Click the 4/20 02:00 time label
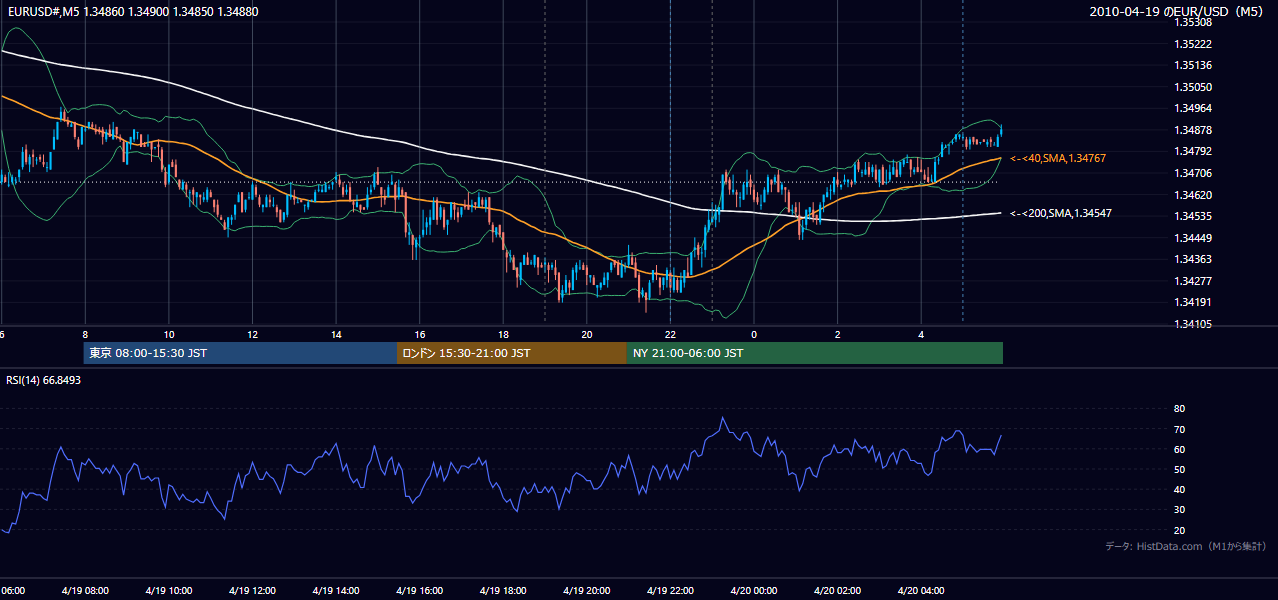Screen dimensions: 1278x600 pos(837,591)
